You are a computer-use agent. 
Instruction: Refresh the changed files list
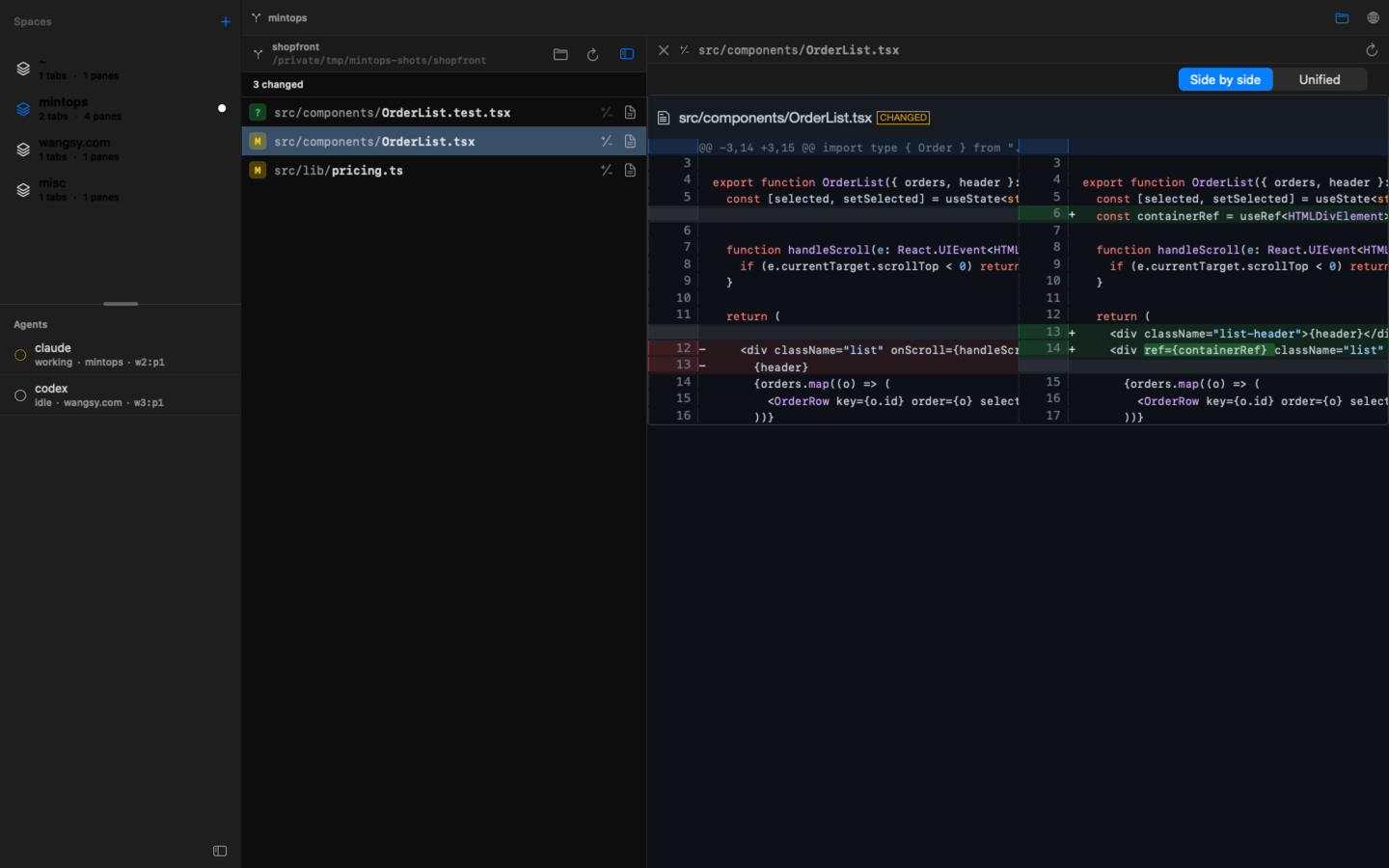[x=593, y=54]
